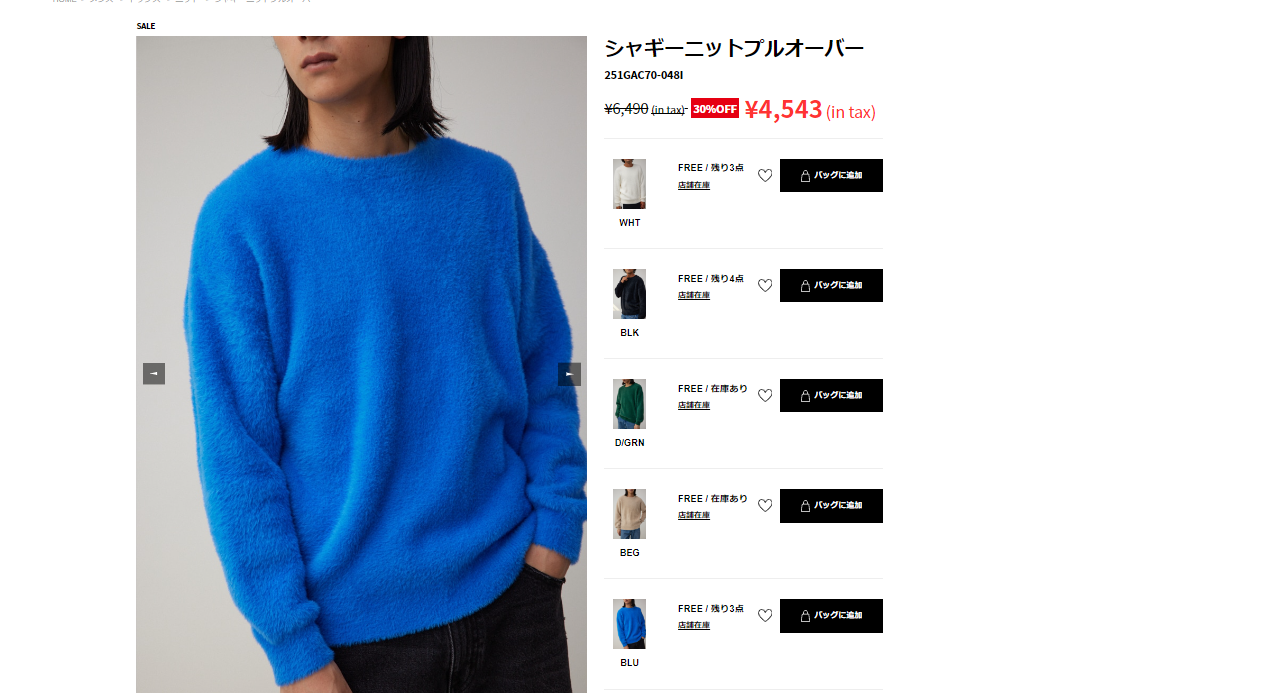
Task: Select the black sweater thumbnail
Action: coord(629,294)
